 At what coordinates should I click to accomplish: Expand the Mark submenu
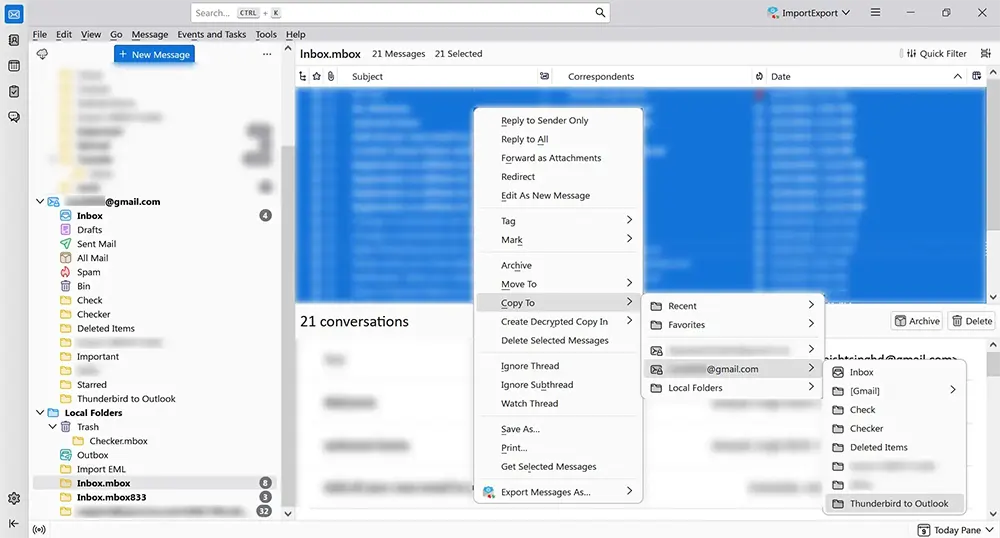pyautogui.click(x=559, y=239)
